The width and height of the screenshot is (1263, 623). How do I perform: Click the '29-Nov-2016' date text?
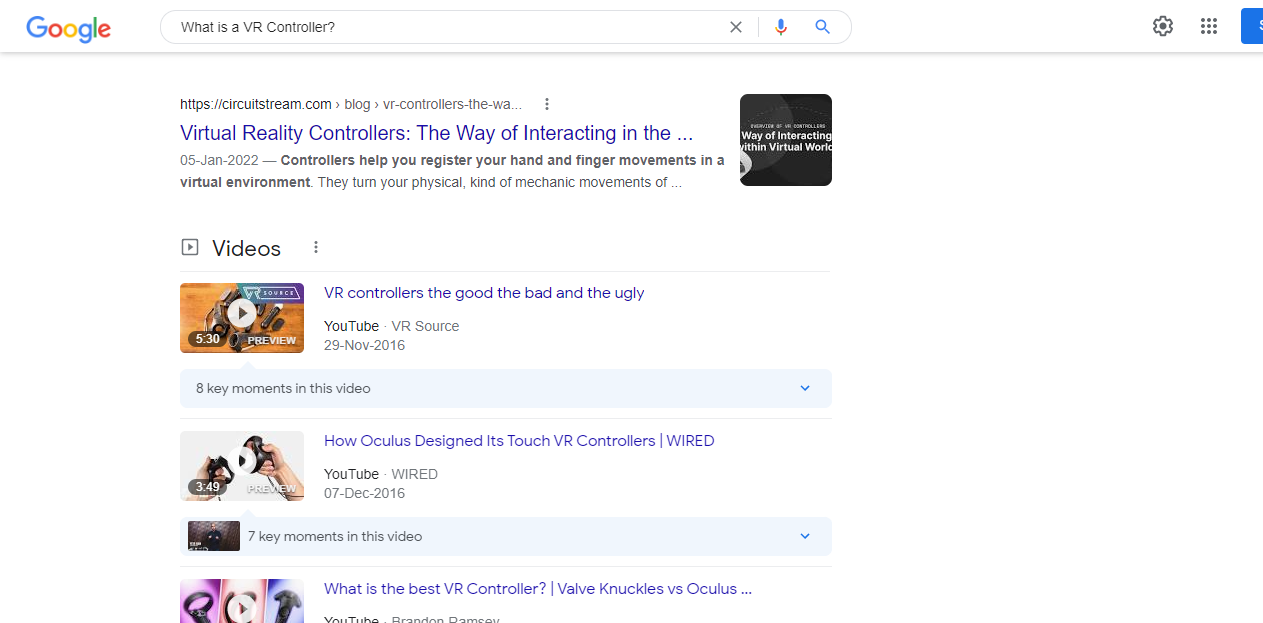(x=364, y=345)
